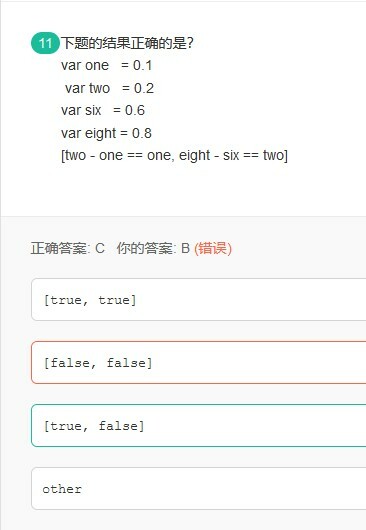The width and height of the screenshot is (366, 530).
Task: Click the 正确答案: C text
Action: [x=68, y=248]
